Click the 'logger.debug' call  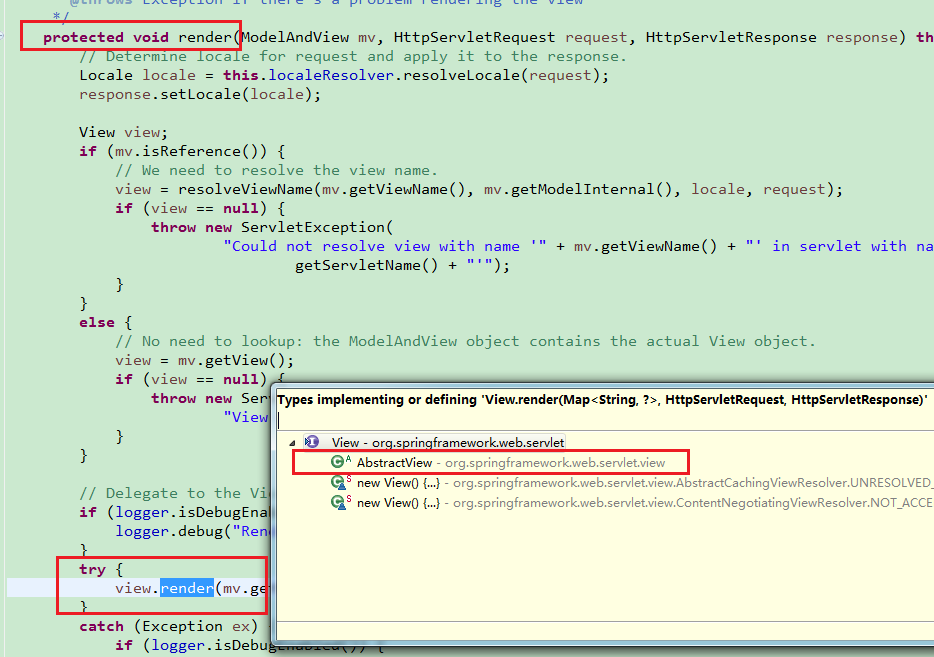point(169,531)
